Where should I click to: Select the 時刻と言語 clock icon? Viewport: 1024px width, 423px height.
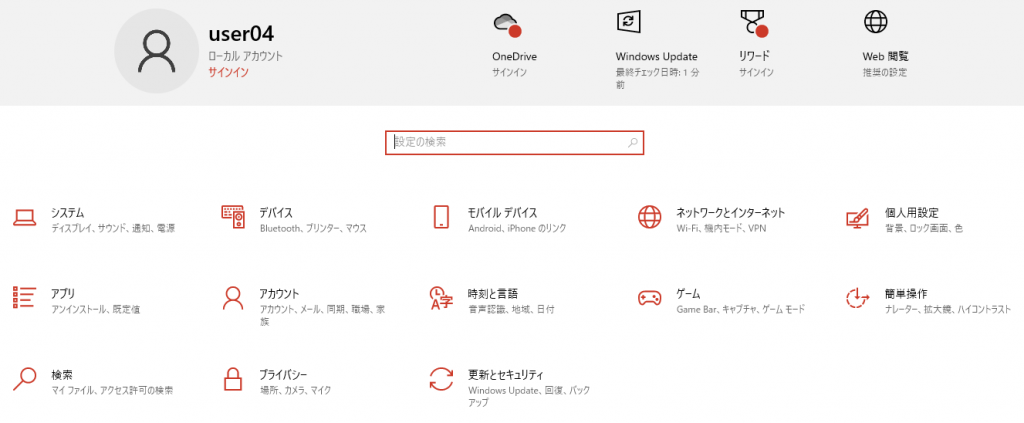point(441,298)
